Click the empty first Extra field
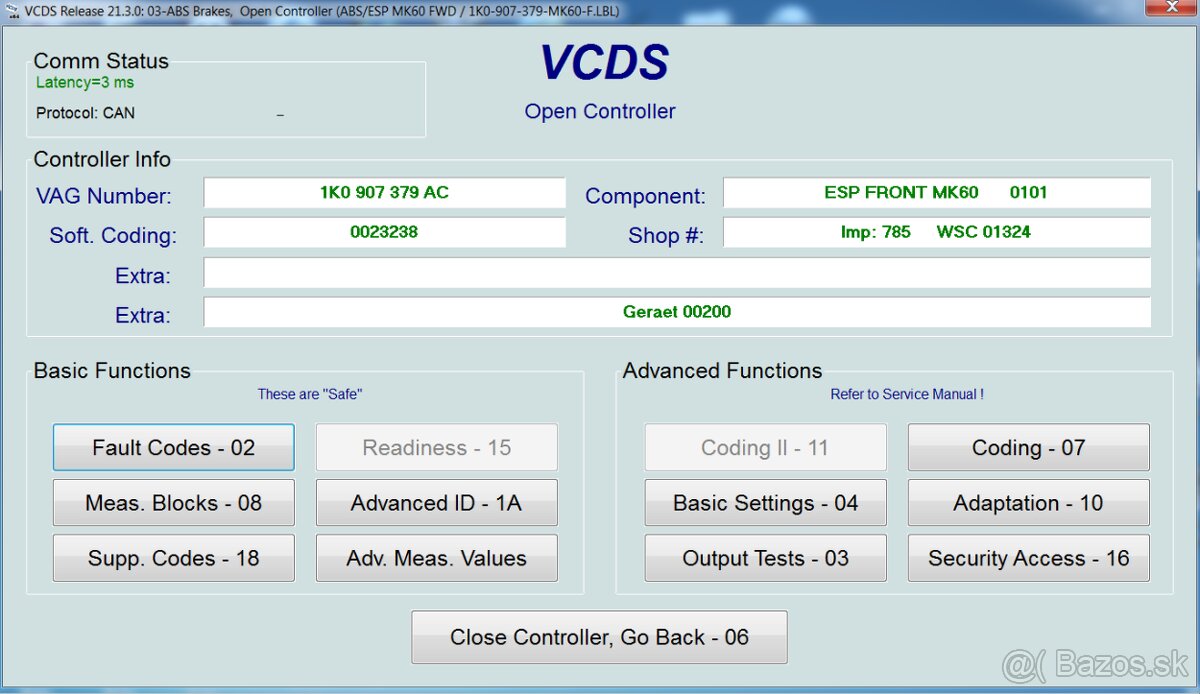Viewport: 1200px width, 694px height. [x=677, y=272]
